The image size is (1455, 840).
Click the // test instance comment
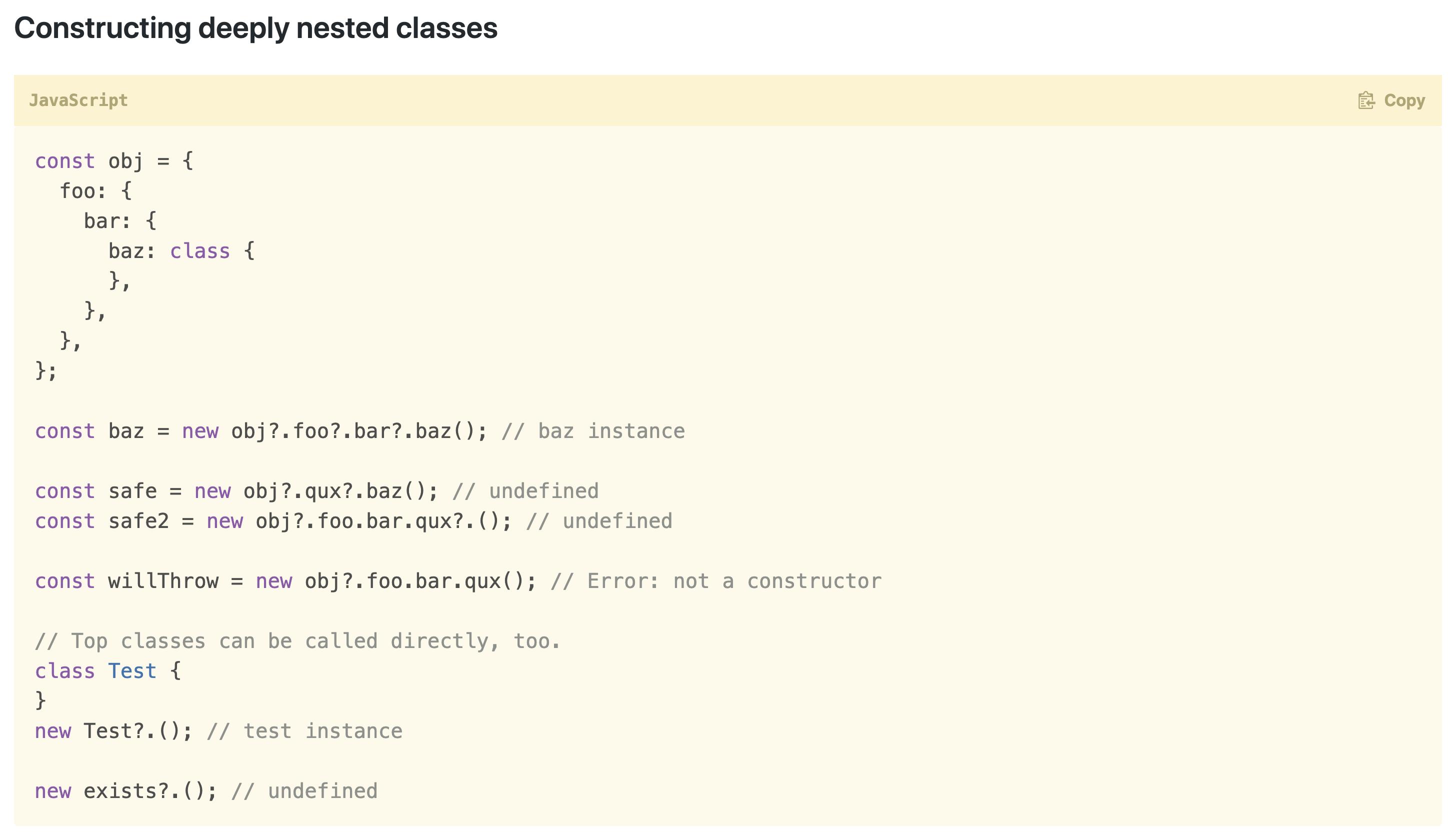pyautogui.click(x=304, y=731)
